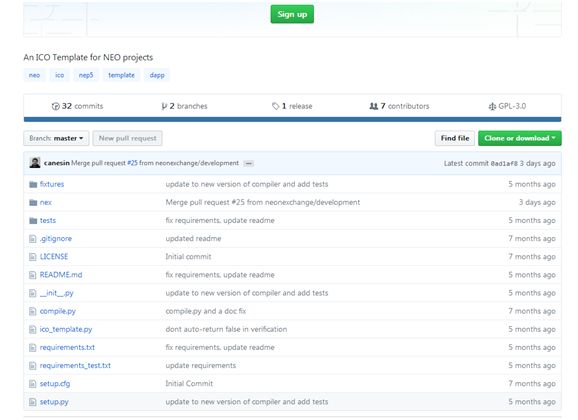578x420 pixels.
Task: Open the ico_template.py file
Action: (66, 329)
